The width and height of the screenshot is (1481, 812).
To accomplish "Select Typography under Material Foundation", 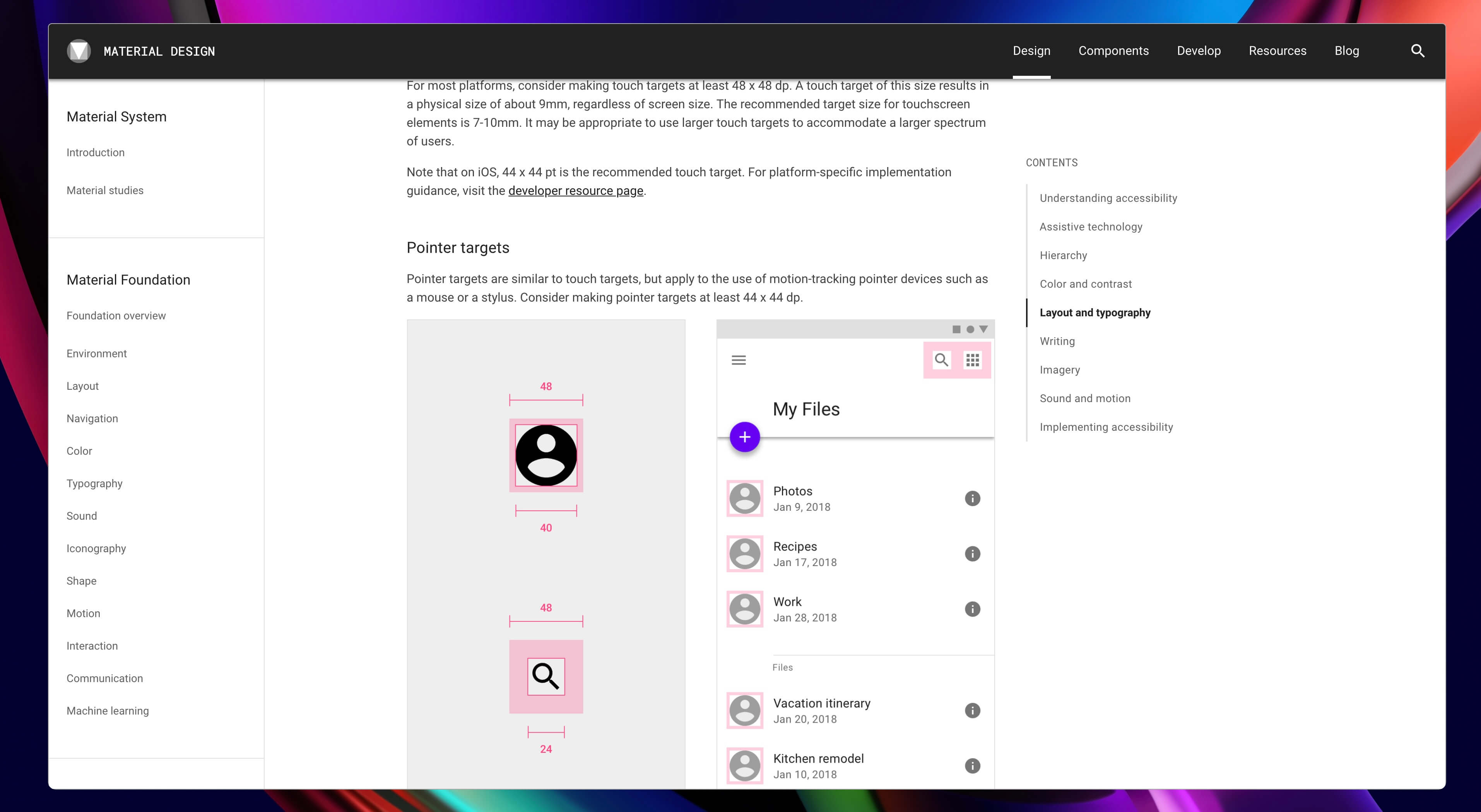I will click(x=94, y=483).
